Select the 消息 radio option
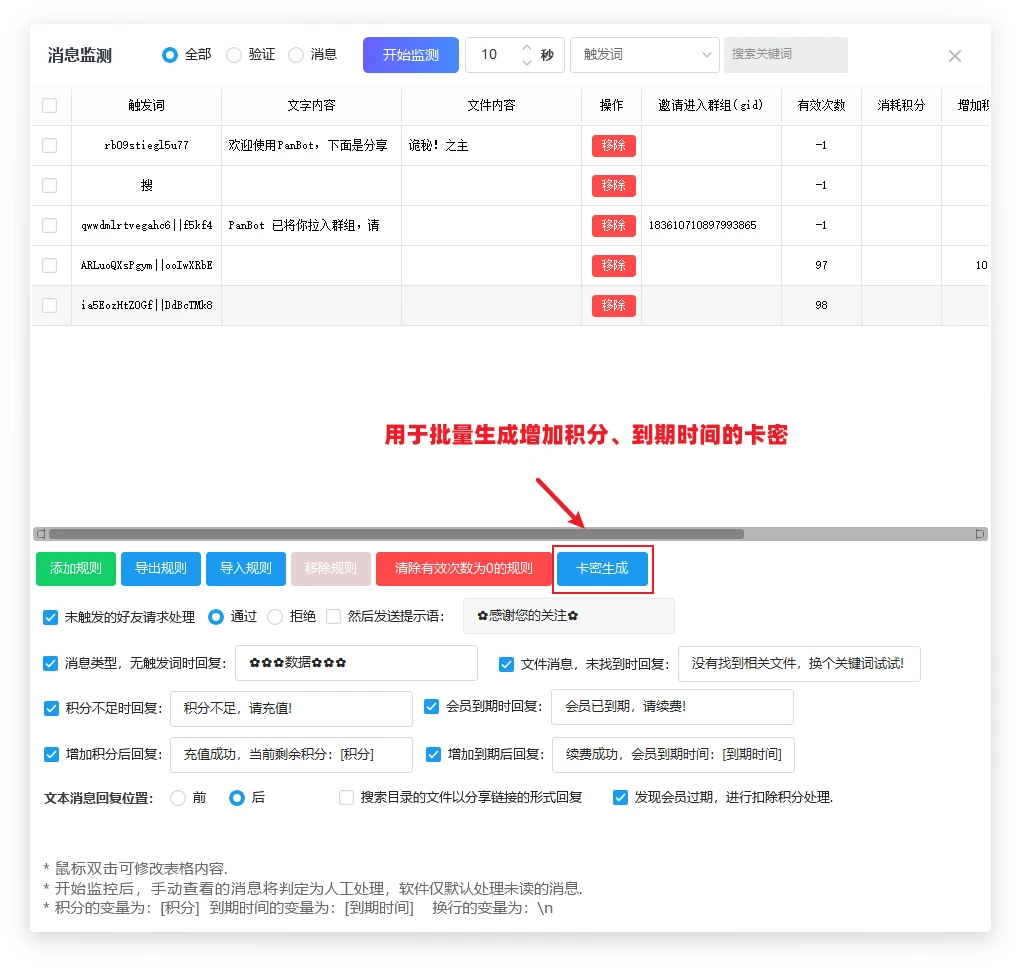The image size is (1021, 968). tap(296, 55)
